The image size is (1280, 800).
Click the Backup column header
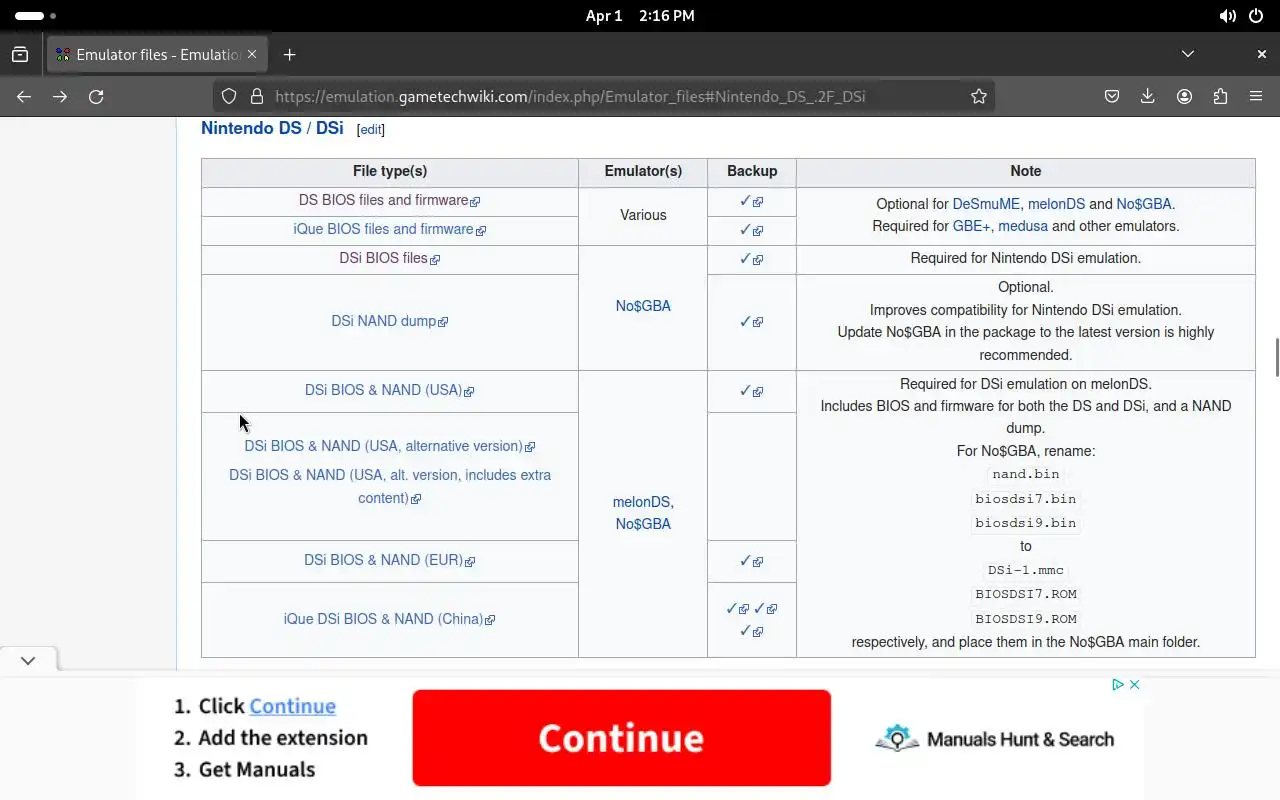[752, 171]
